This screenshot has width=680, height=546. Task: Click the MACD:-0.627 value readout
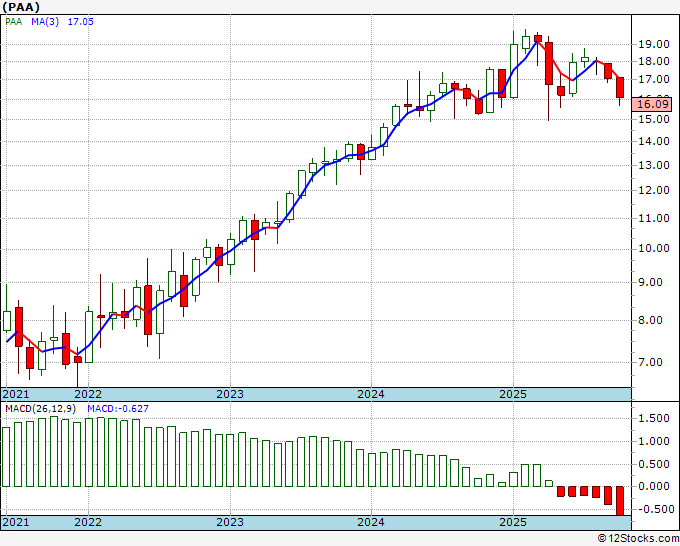(x=118, y=409)
